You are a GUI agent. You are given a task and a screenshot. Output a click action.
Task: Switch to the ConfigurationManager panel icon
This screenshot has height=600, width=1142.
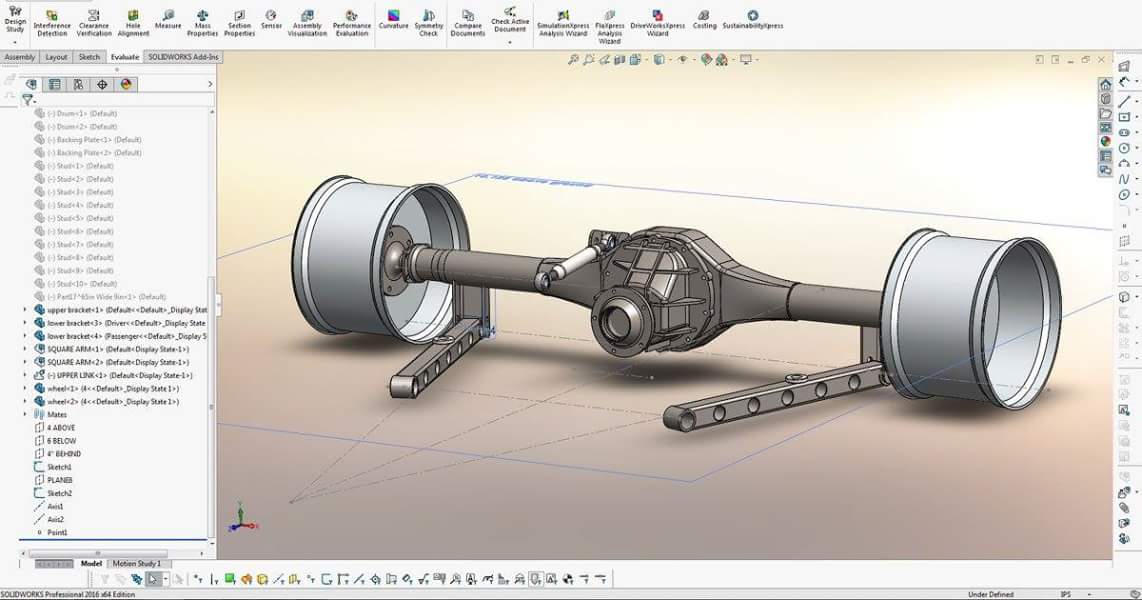(x=78, y=84)
